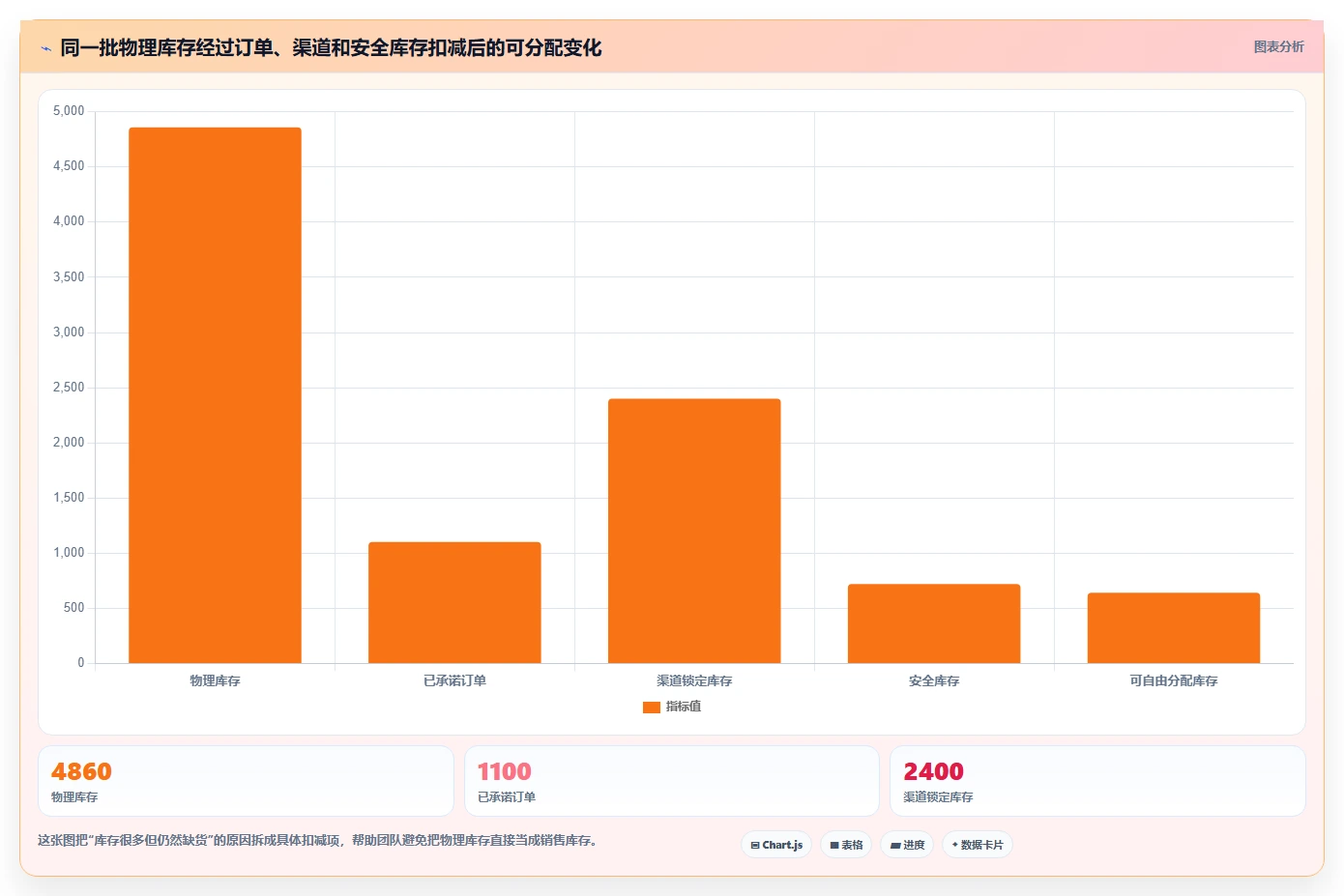Click the 进度 tag pill
Image resolution: width=1344 pixels, height=896 pixels.
[x=907, y=845]
